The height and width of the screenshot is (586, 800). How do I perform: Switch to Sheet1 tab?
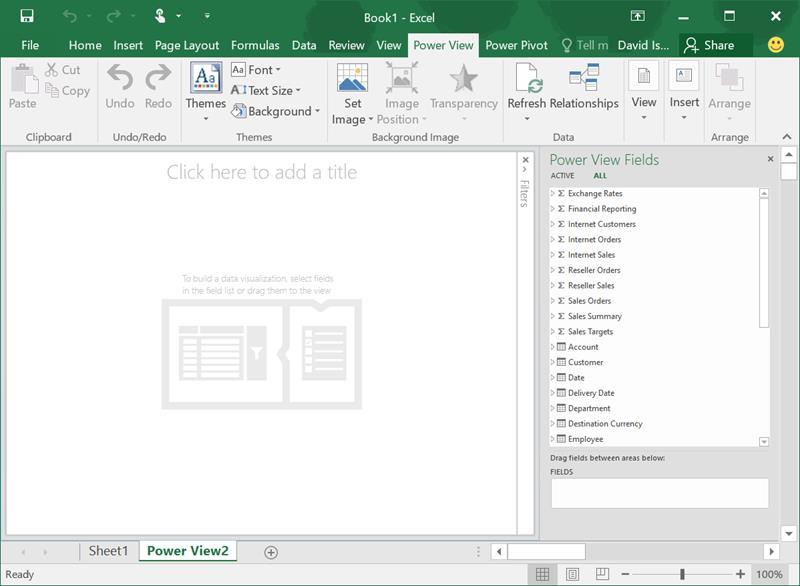(108, 551)
